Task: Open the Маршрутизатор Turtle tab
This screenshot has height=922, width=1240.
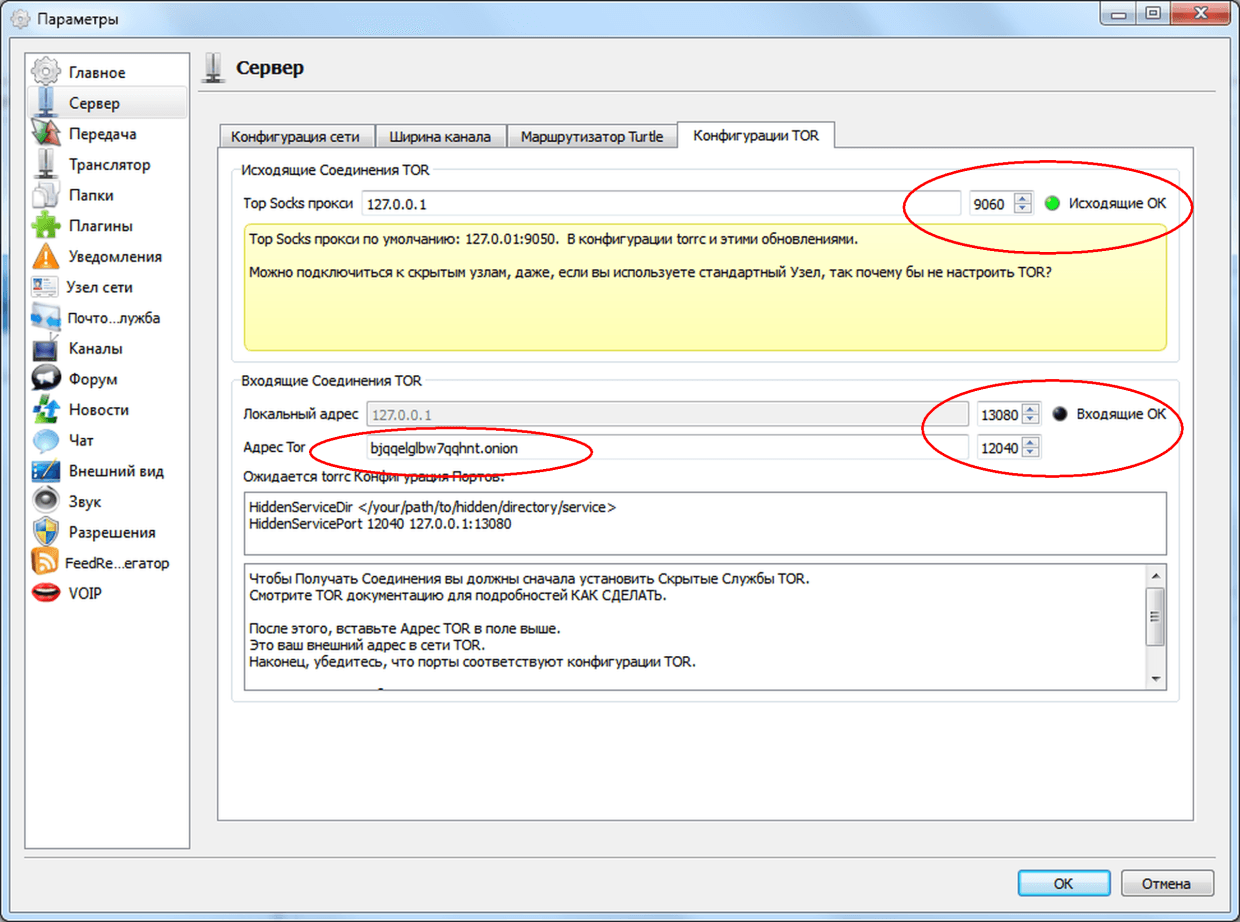Action: [591, 137]
